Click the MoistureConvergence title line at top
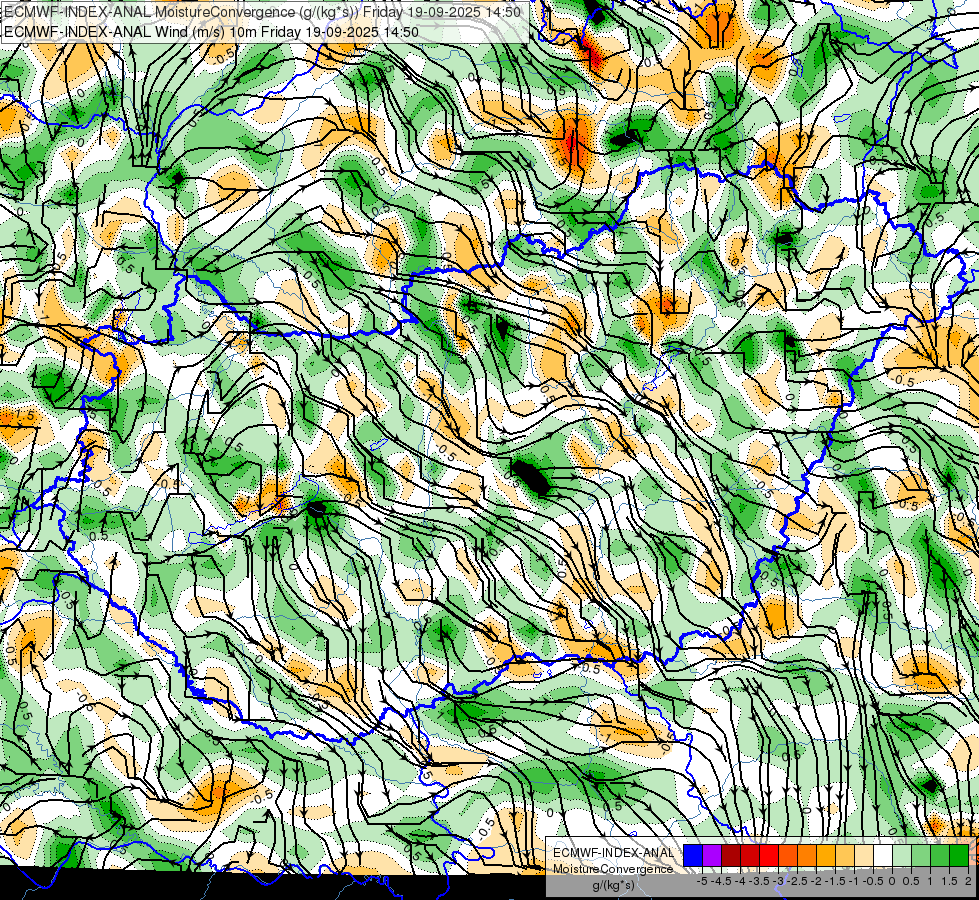Viewport: 979px width, 900px height. click(x=262, y=12)
